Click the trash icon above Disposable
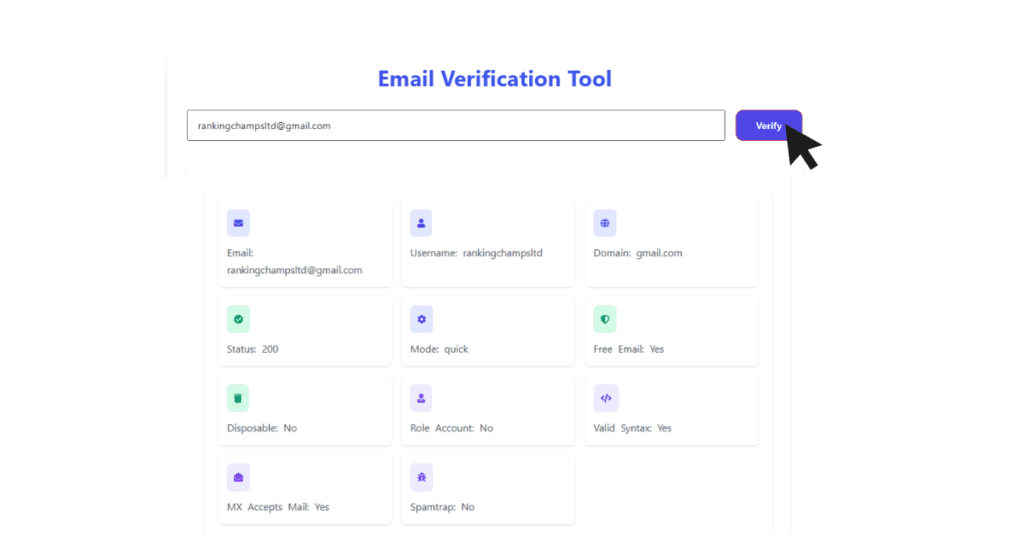1024x538 pixels. pos(238,398)
